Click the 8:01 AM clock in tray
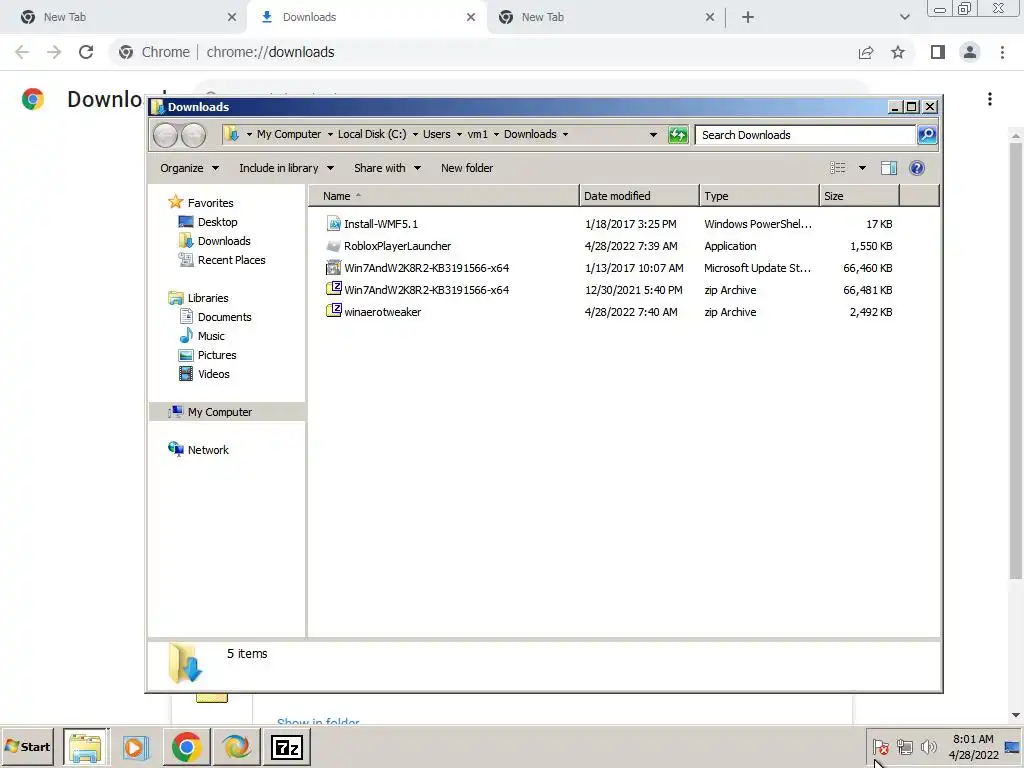This screenshot has height=768, width=1024. pyautogui.click(x=973, y=739)
